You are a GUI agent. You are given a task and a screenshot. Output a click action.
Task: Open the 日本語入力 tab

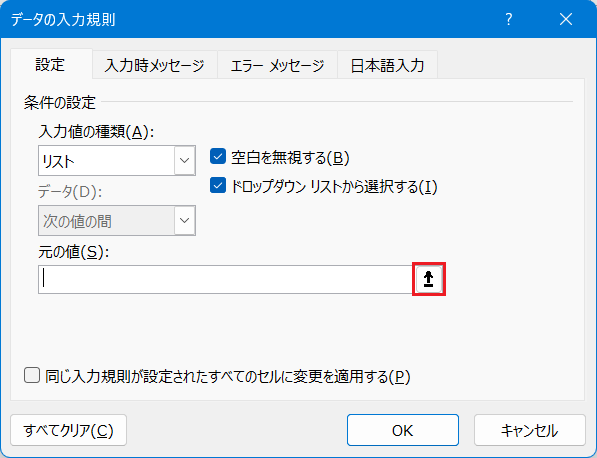[x=387, y=65]
